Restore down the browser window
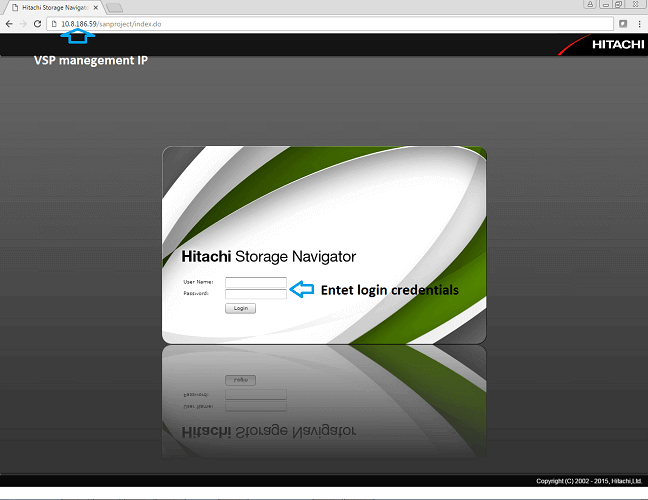This screenshot has width=648, height=500. 618,4
